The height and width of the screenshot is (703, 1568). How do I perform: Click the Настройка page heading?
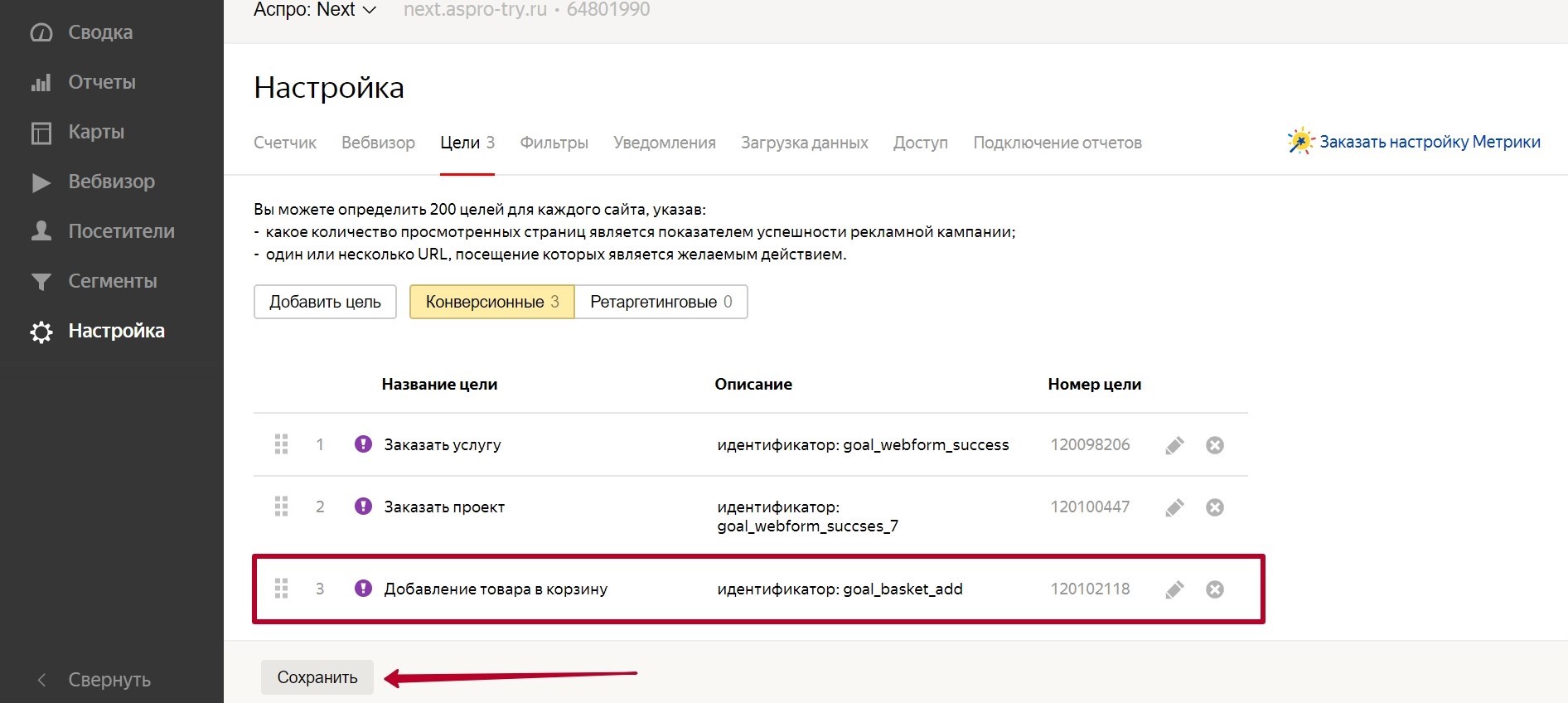click(x=329, y=88)
